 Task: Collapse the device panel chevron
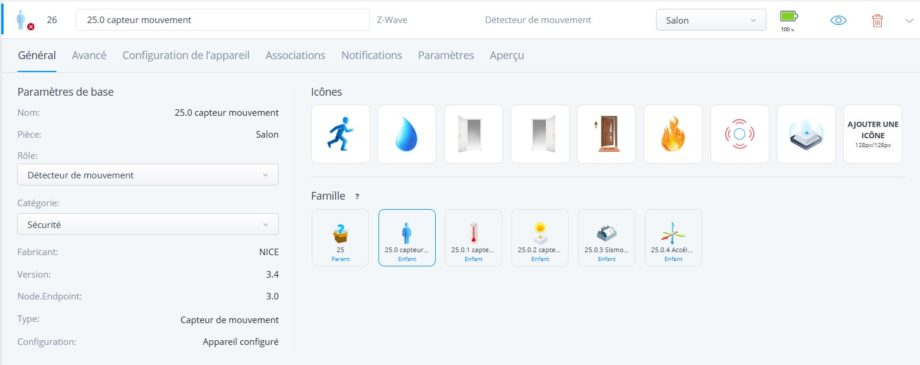[909, 21]
